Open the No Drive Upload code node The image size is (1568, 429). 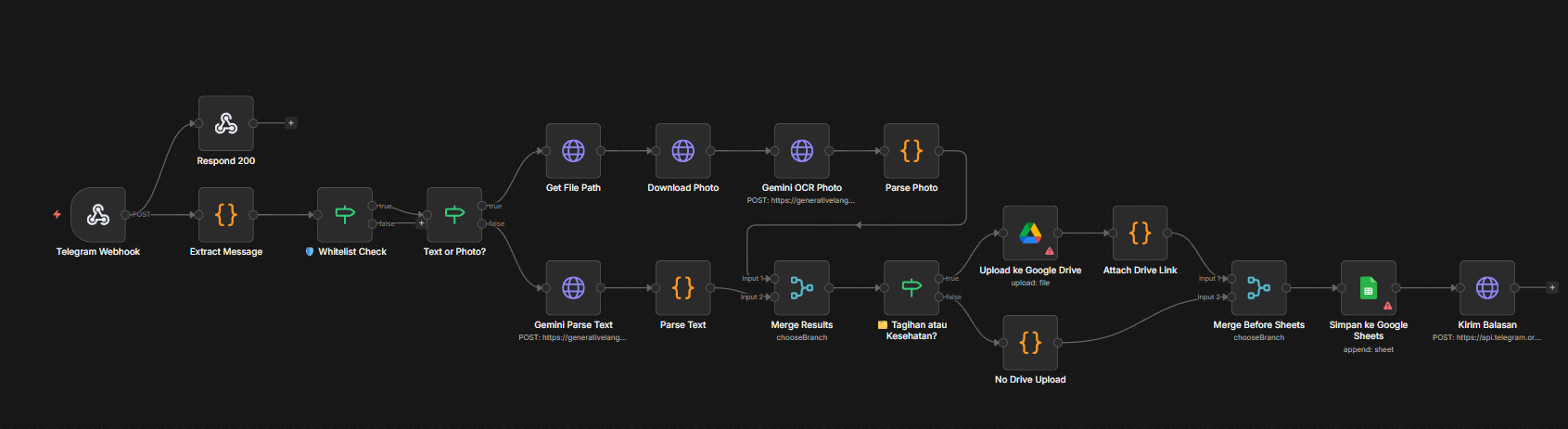1030,343
